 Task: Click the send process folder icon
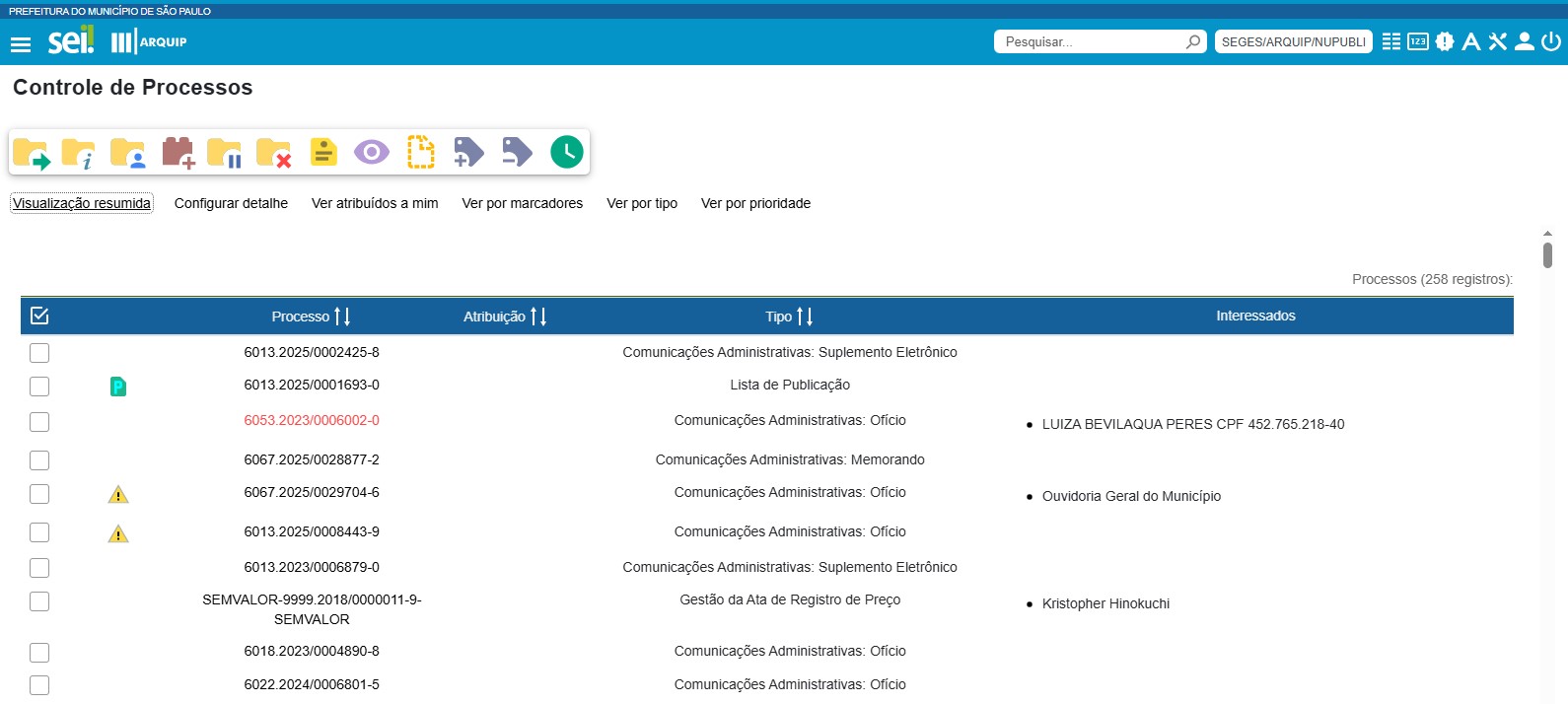click(x=31, y=153)
